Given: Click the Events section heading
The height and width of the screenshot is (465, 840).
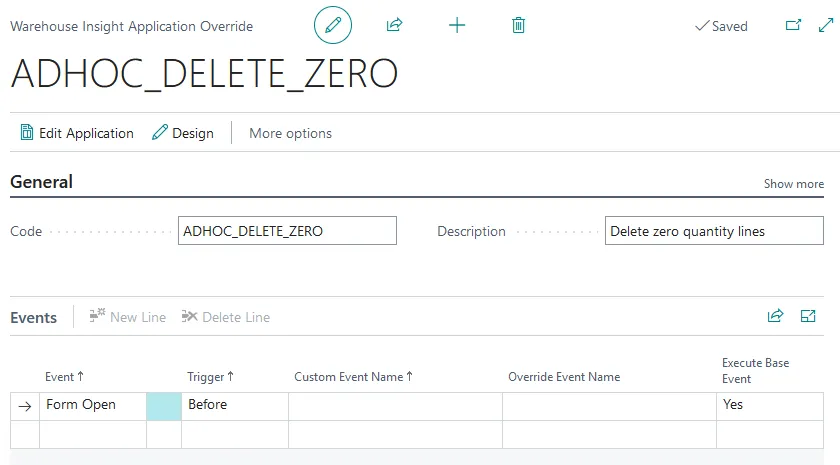Looking at the screenshot, I should pyautogui.click(x=33, y=317).
